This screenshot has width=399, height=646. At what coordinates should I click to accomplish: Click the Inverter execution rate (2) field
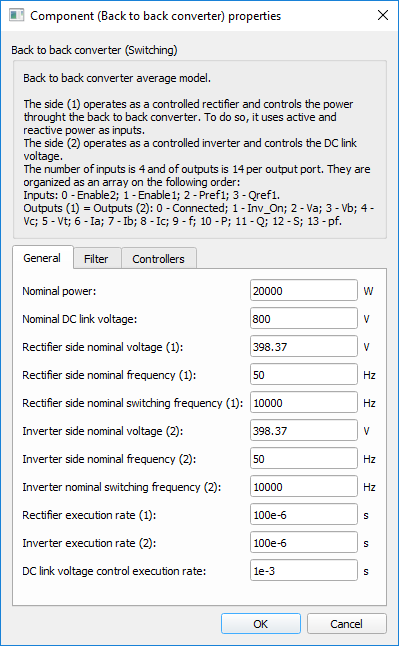pos(303,543)
